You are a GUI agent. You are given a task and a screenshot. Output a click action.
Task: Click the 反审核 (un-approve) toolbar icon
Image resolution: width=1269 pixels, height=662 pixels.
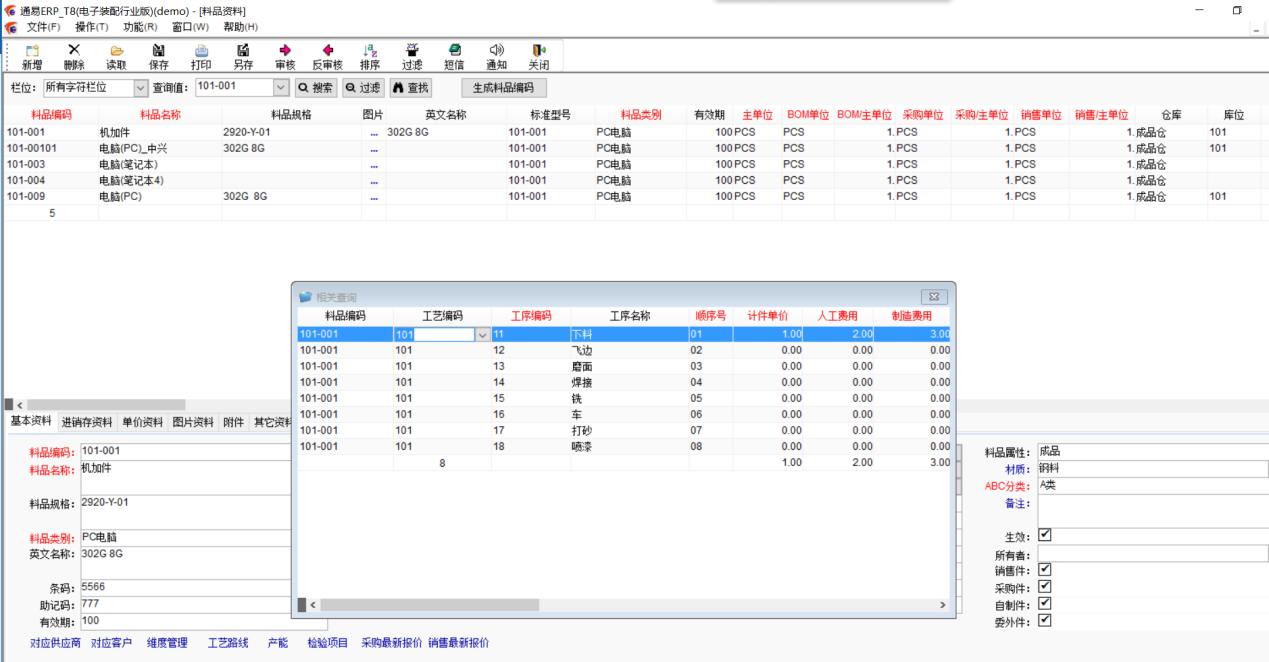[327, 56]
